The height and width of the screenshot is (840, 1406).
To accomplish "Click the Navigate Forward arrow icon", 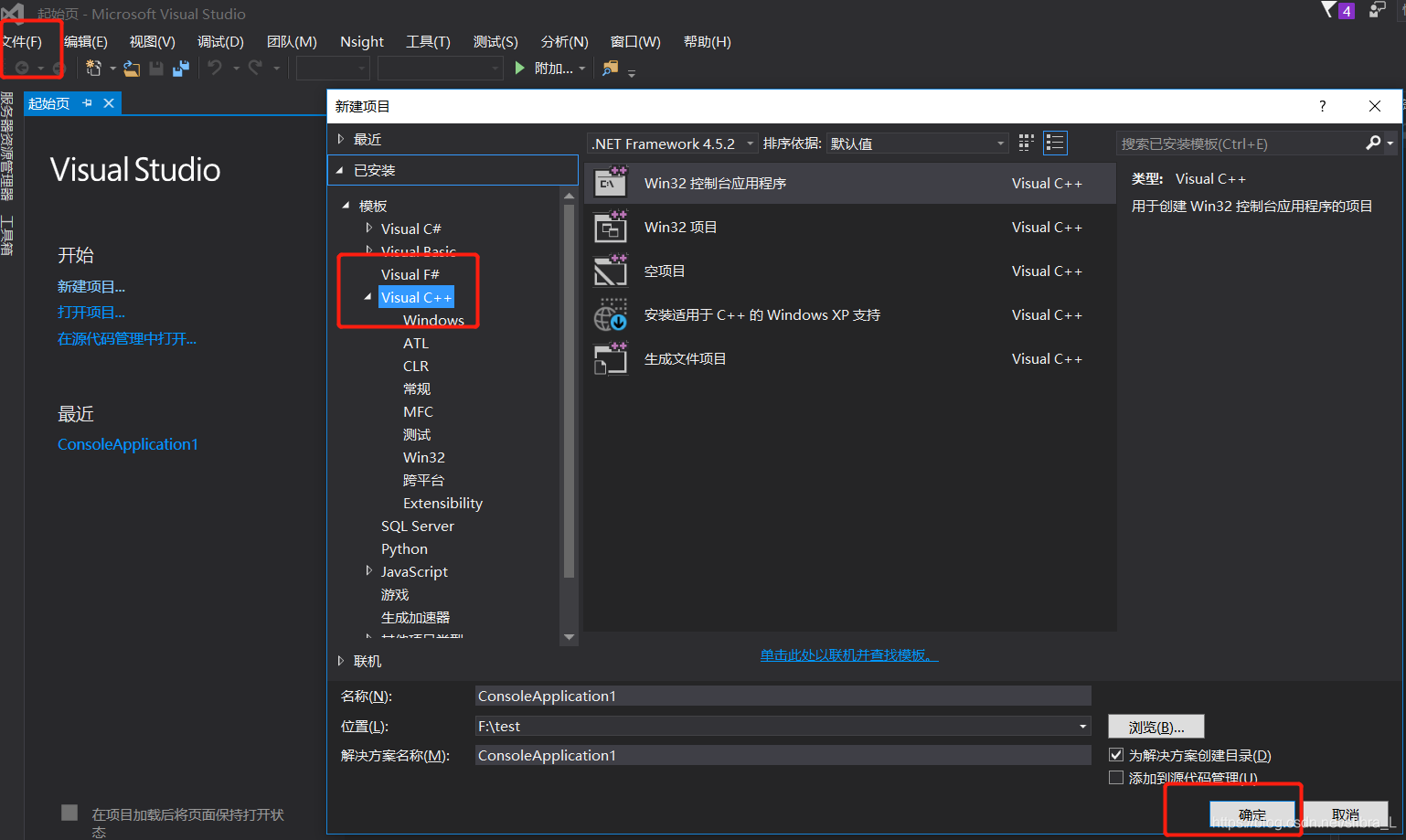I will pos(58,69).
